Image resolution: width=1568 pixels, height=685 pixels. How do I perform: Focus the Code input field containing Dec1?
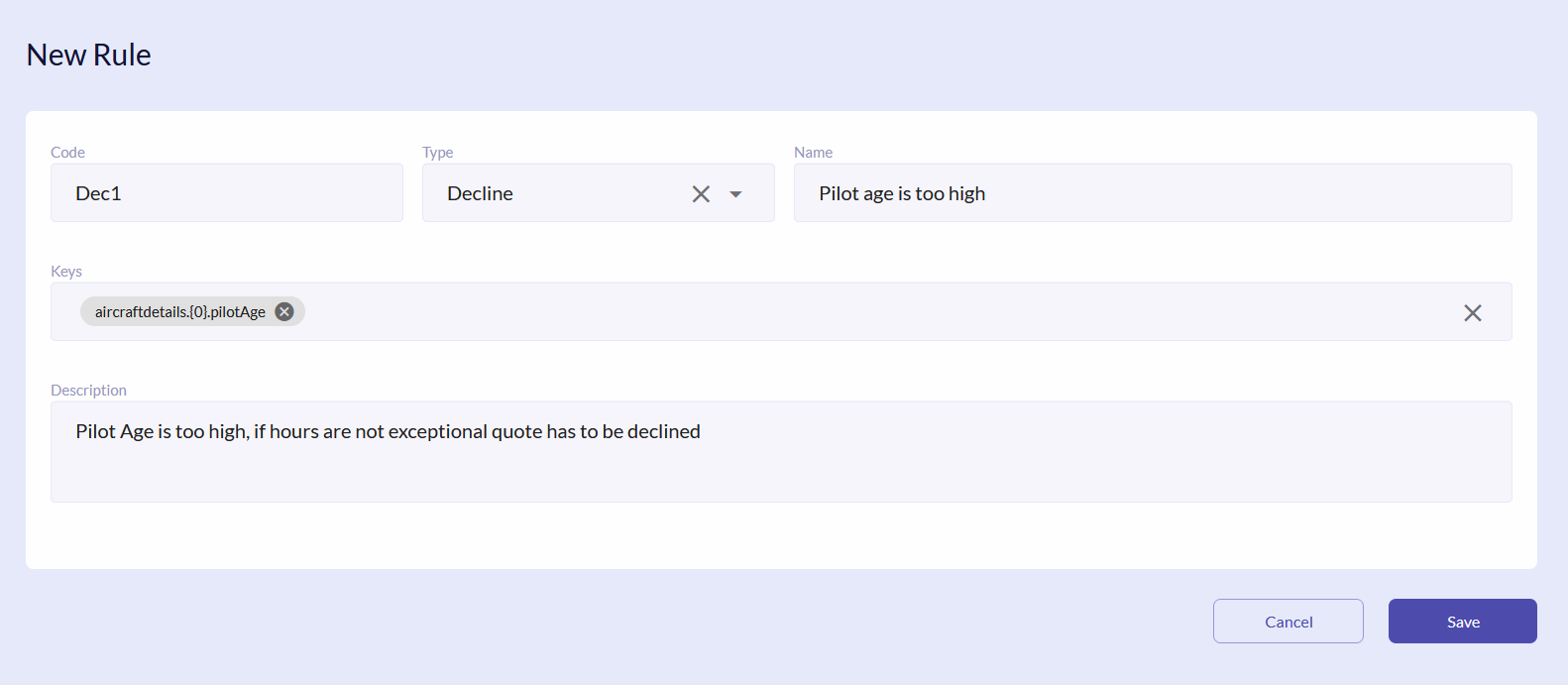[x=226, y=193]
